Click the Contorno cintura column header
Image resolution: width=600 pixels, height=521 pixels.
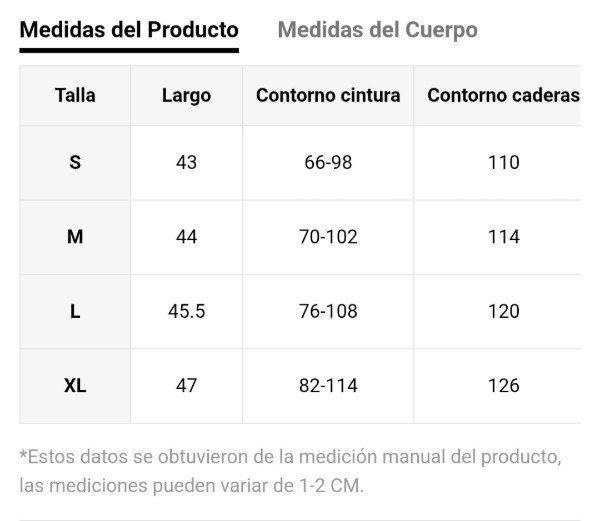328,96
